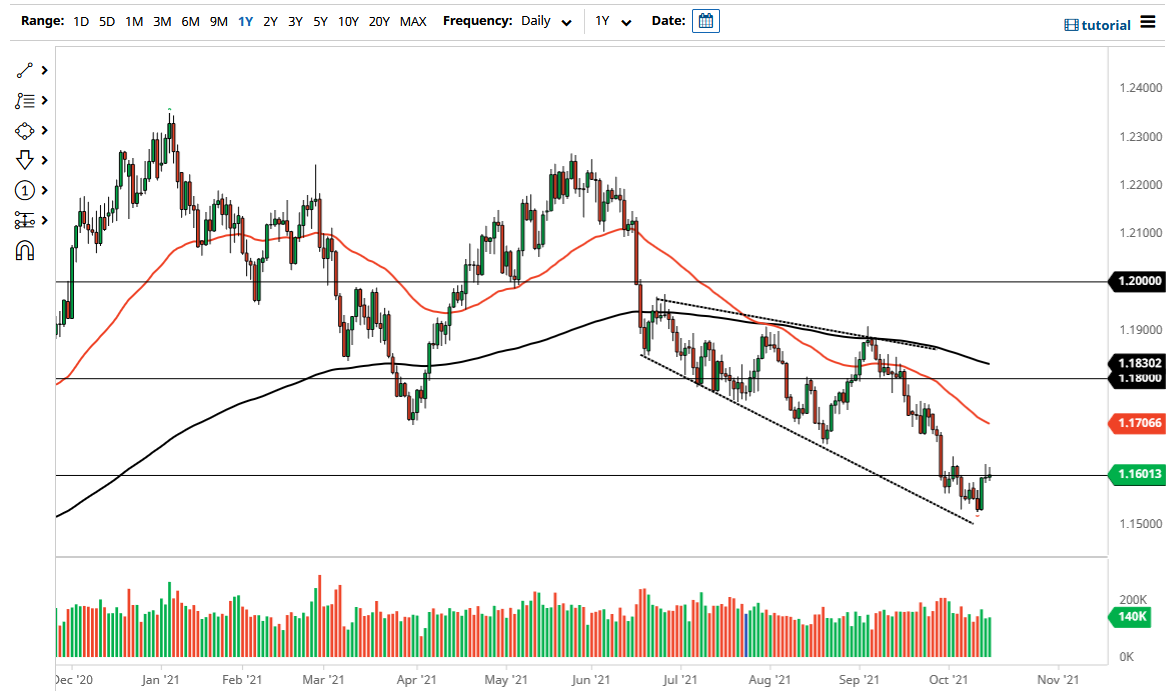The image size is (1172, 699).
Task: Toggle the magnet snap tool
Action: [25, 250]
